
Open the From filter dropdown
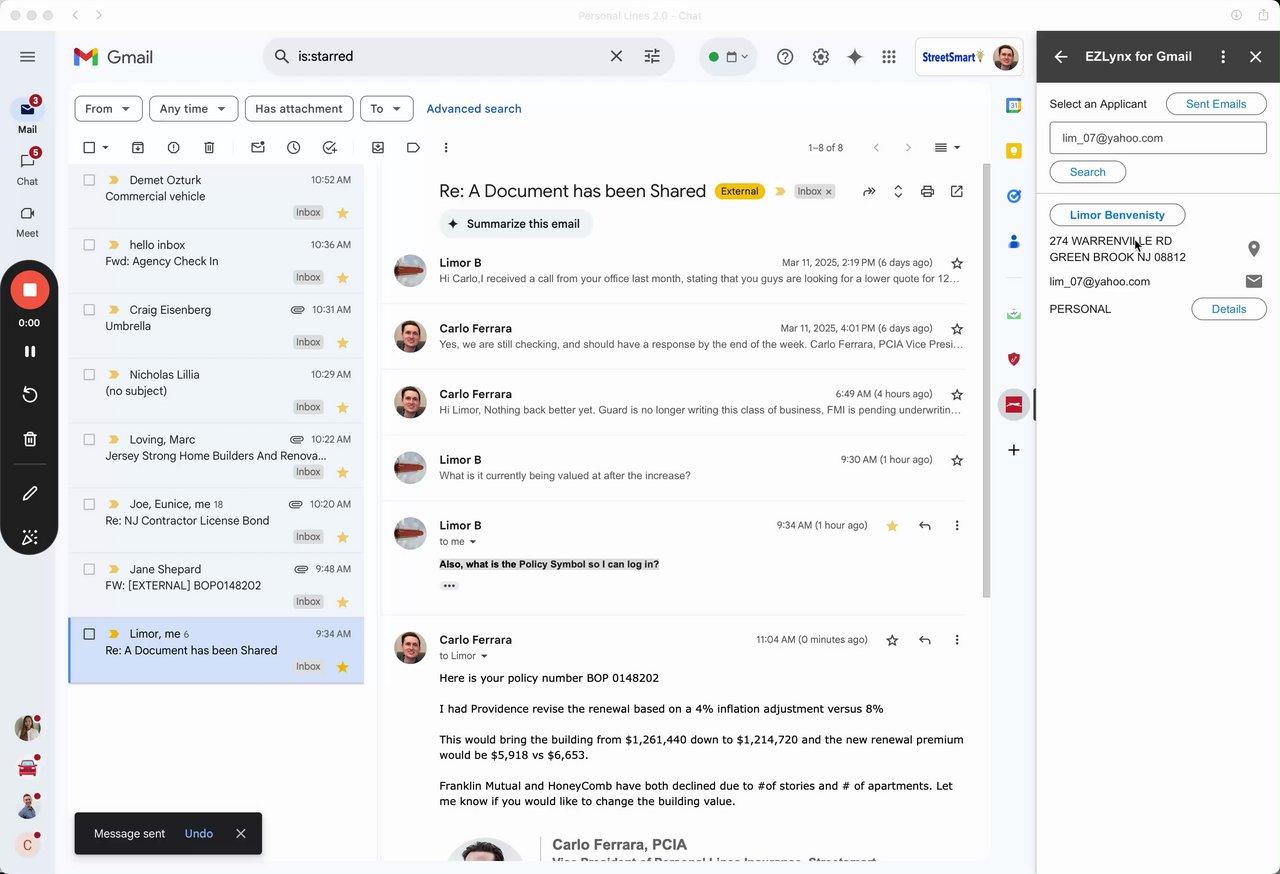(x=108, y=109)
